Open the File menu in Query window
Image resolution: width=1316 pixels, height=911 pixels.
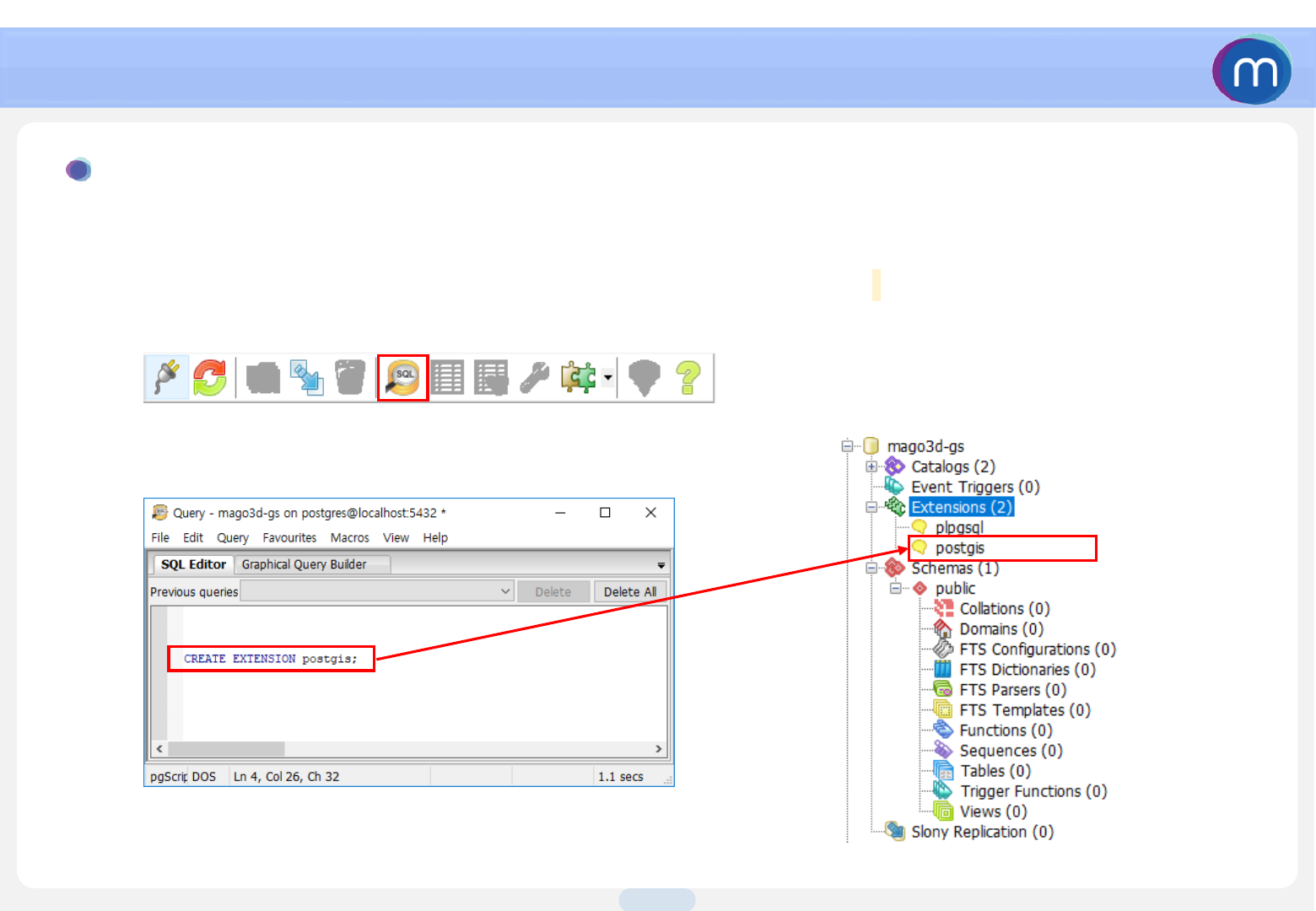[160, 537]
